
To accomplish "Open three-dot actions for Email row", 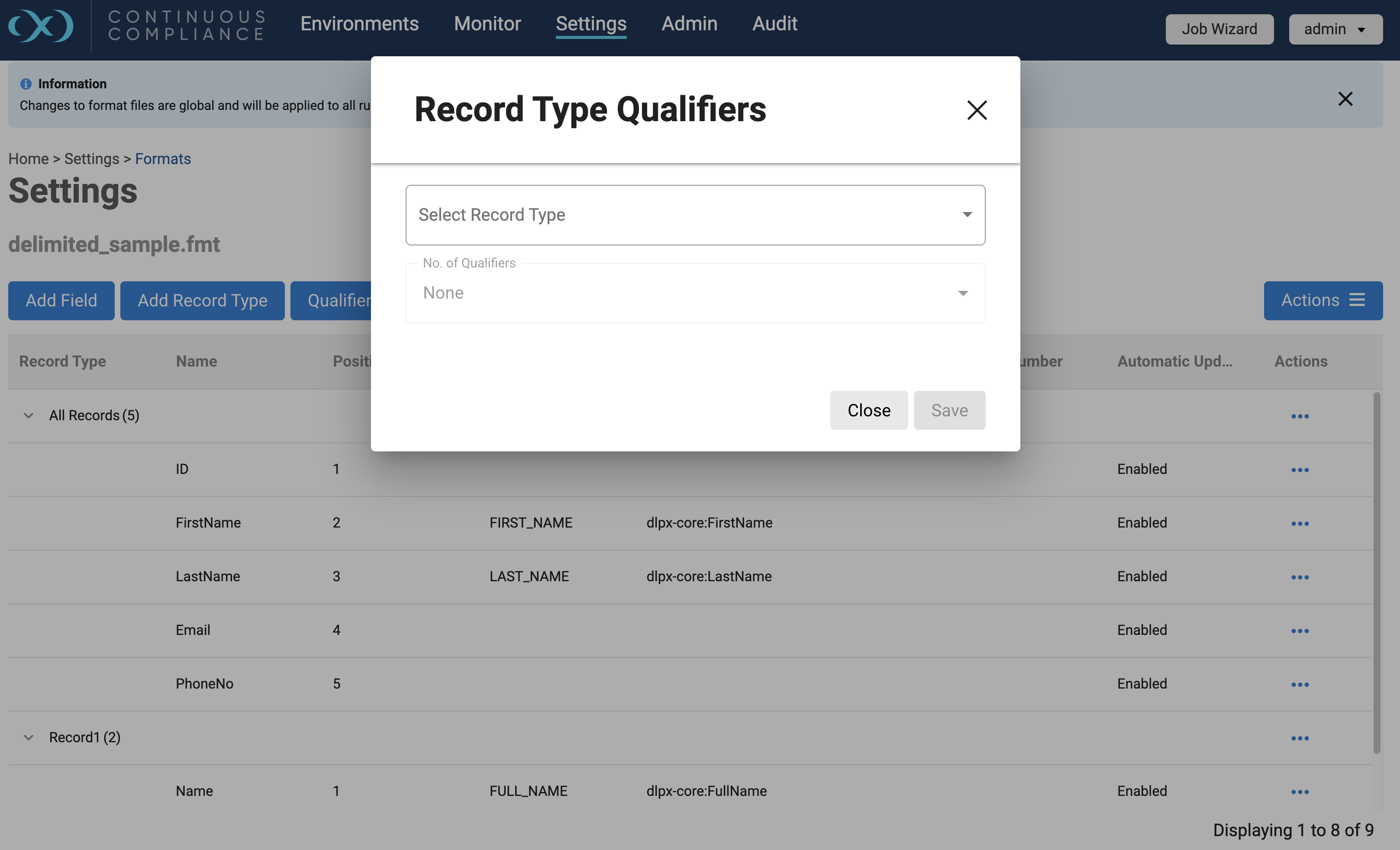I will click(x=1300, y=631).
